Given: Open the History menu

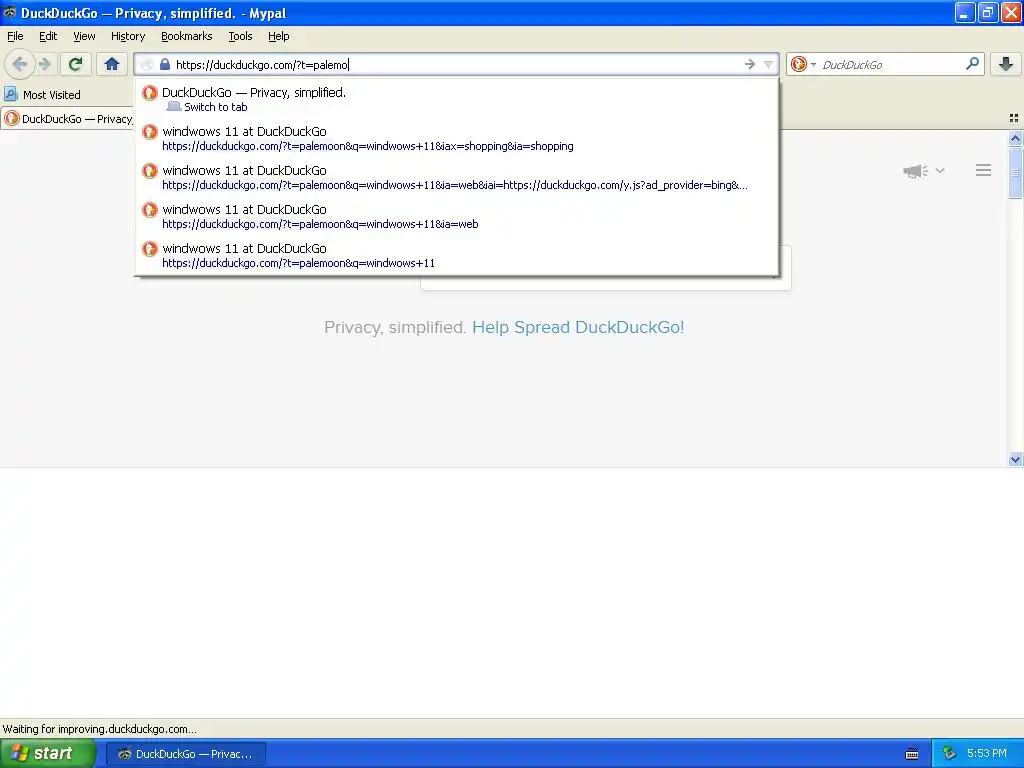Looking at the screenshot, I should click(x=128, y=36).
